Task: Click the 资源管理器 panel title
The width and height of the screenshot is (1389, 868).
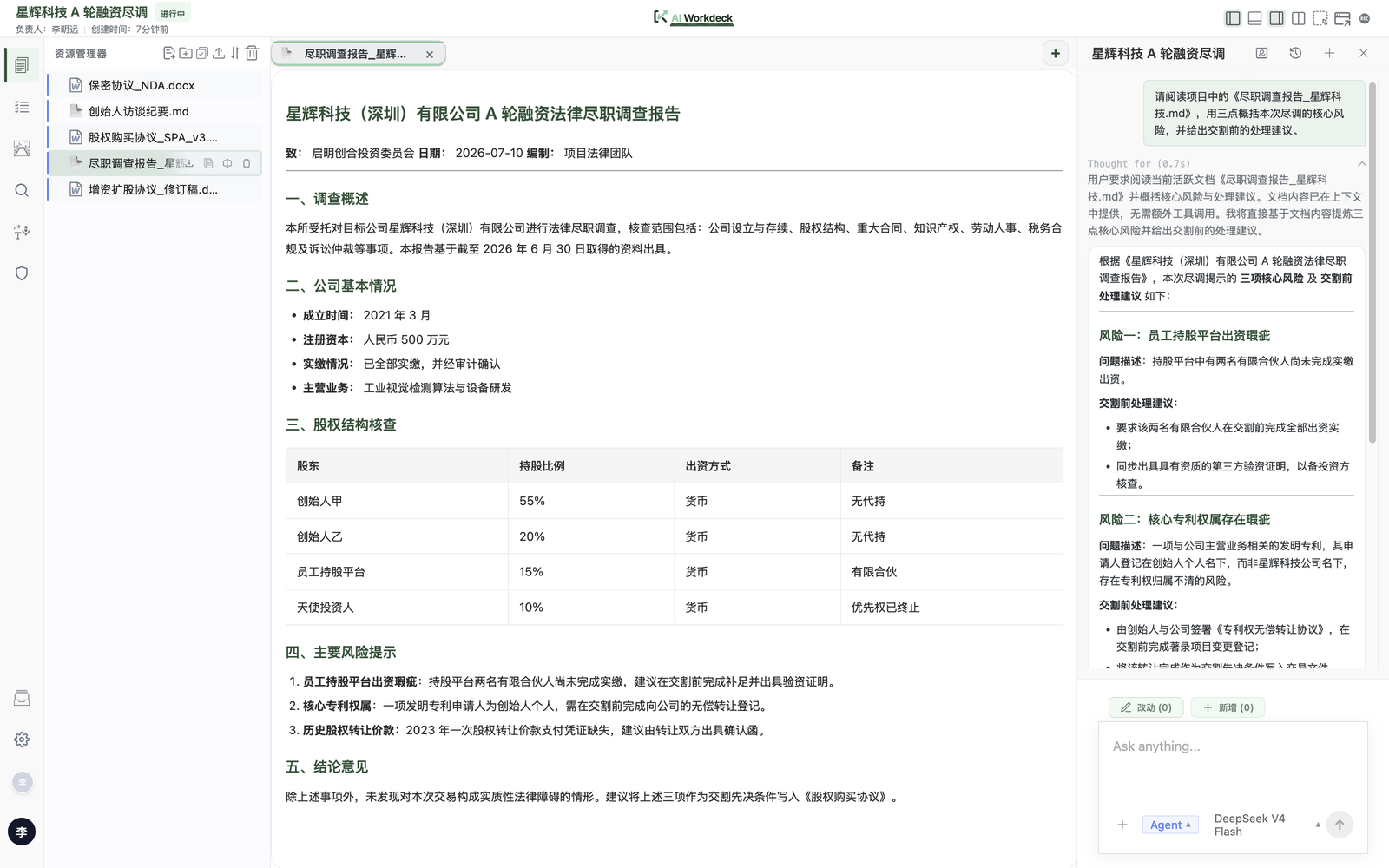Action: 81,54
